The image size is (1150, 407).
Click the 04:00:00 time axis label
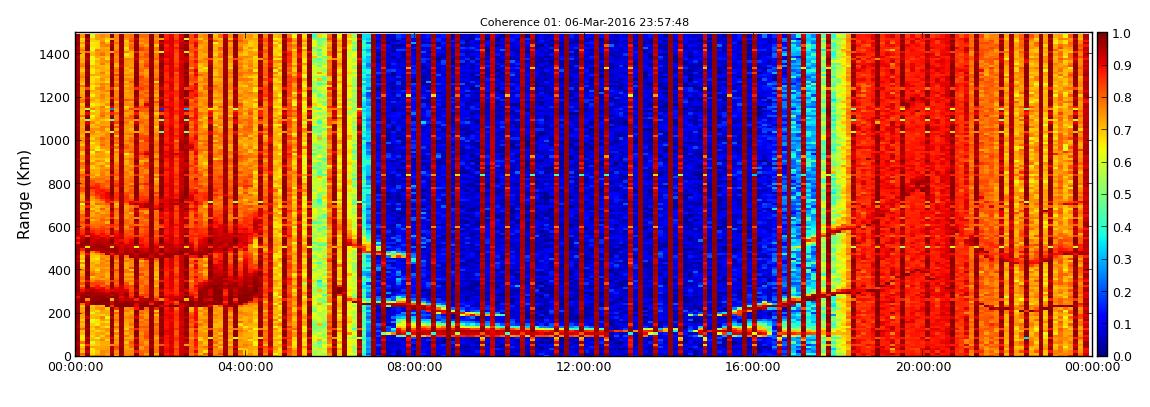coord(246,367)
